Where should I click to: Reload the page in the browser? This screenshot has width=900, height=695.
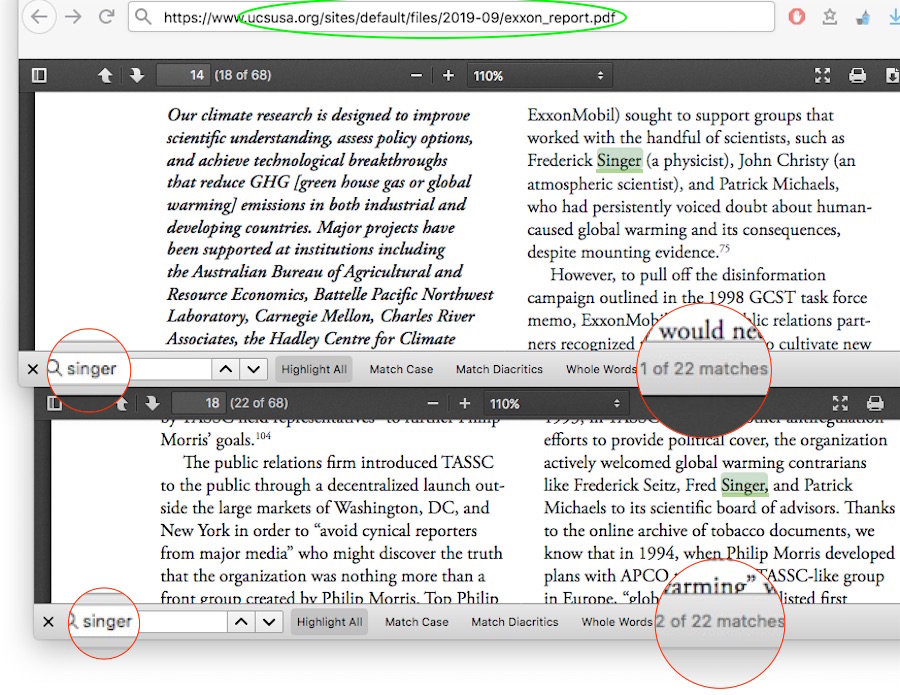pos(105,17)
